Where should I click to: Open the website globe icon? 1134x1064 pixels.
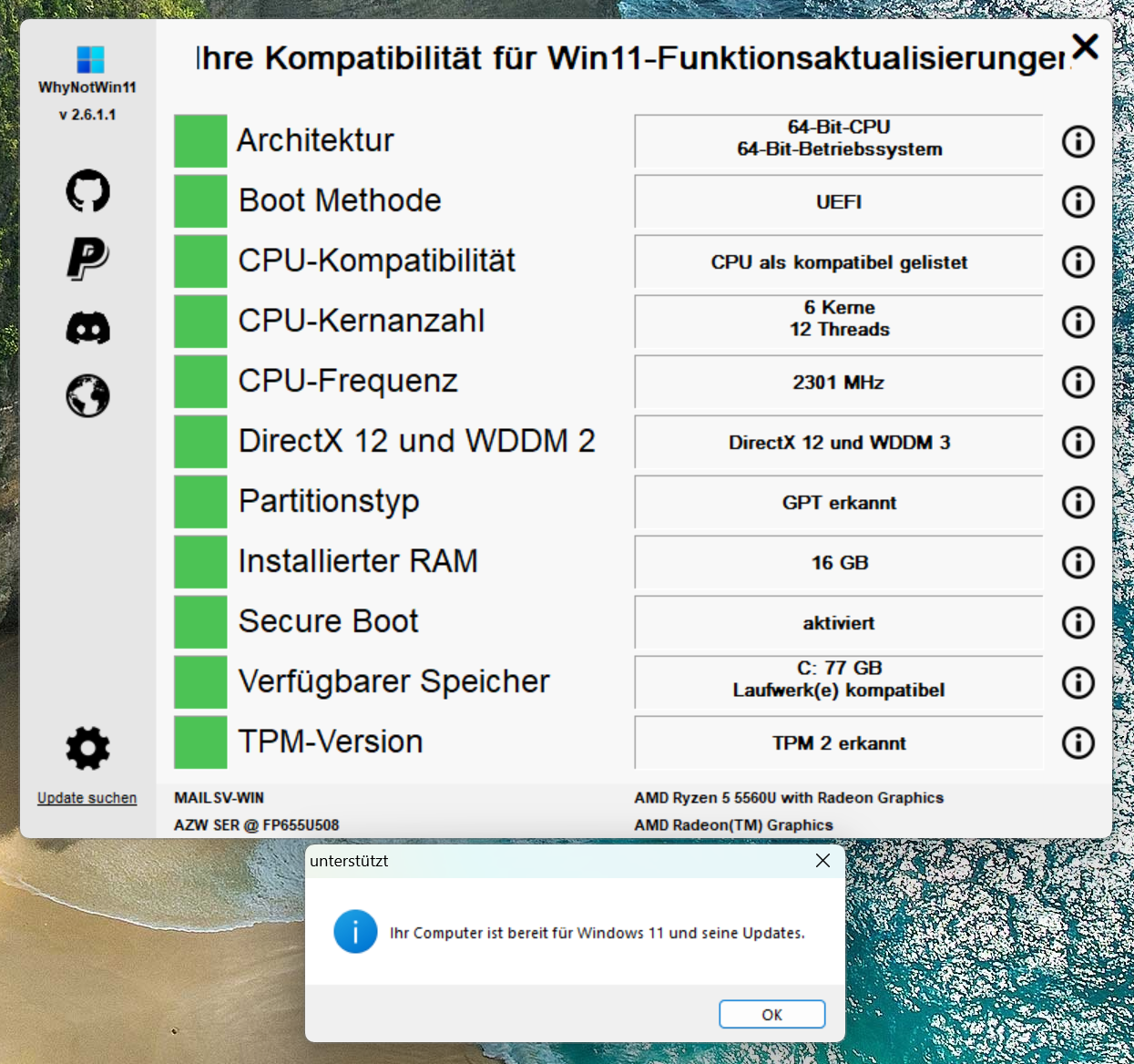88,395
